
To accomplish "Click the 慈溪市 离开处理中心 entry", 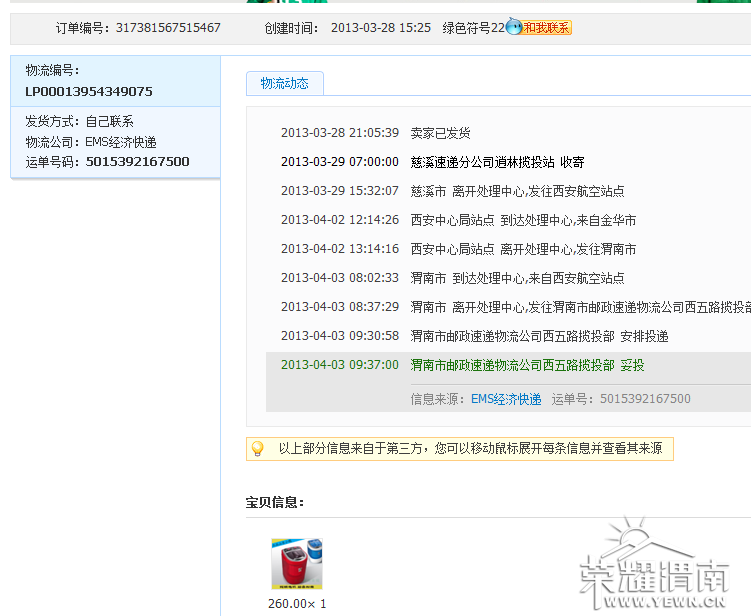I will click(x=517, y=191).
